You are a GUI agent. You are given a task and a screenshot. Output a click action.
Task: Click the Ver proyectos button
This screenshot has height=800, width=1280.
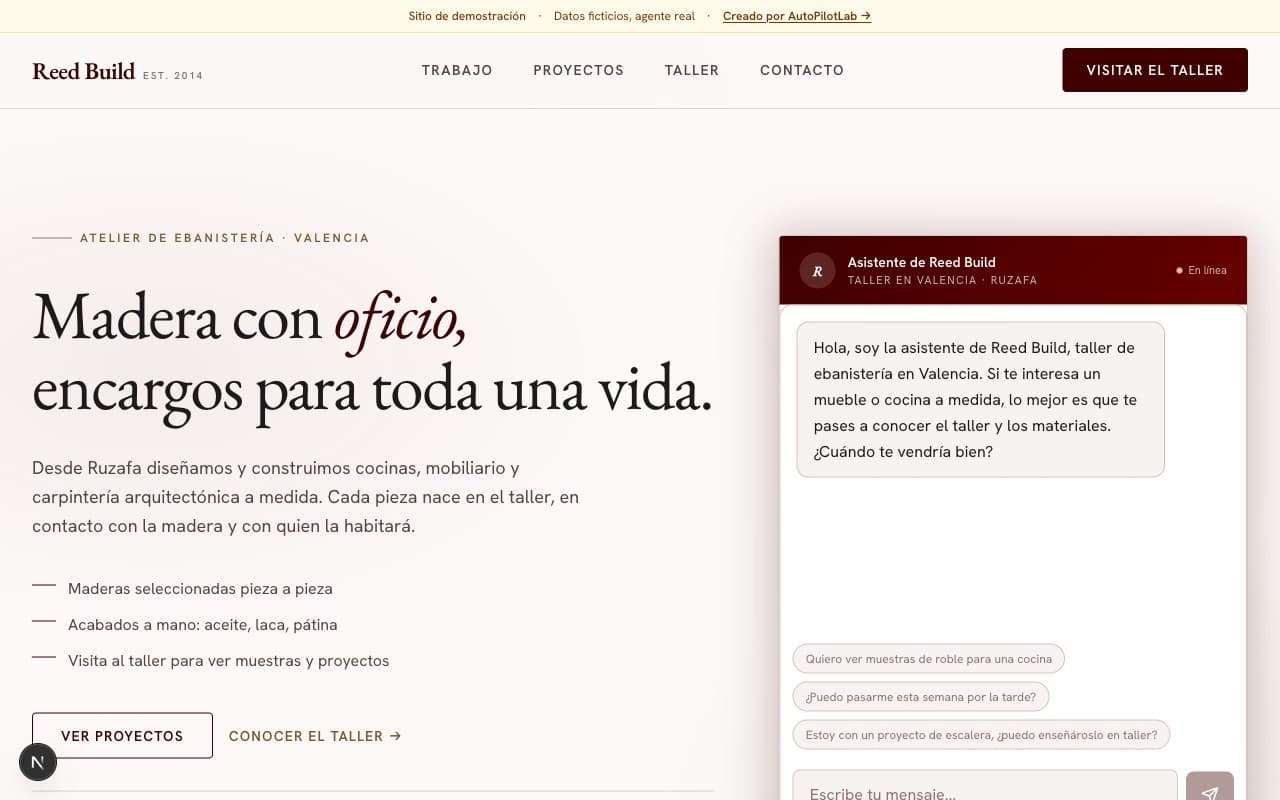(122, 736)
